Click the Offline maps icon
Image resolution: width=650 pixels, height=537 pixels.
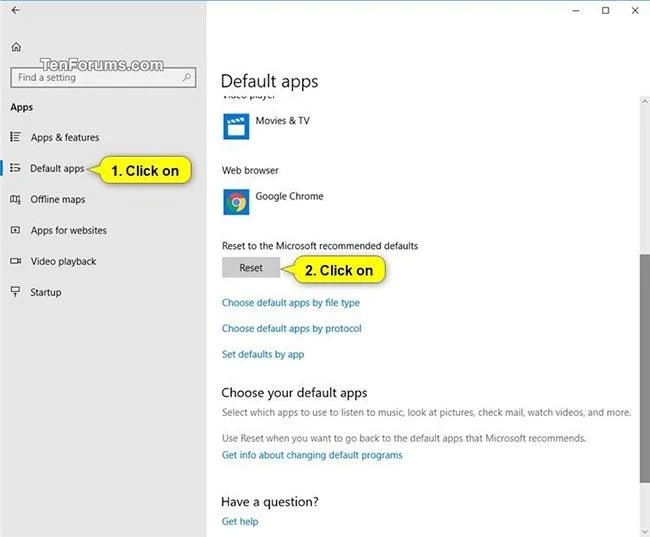[15, 199]
